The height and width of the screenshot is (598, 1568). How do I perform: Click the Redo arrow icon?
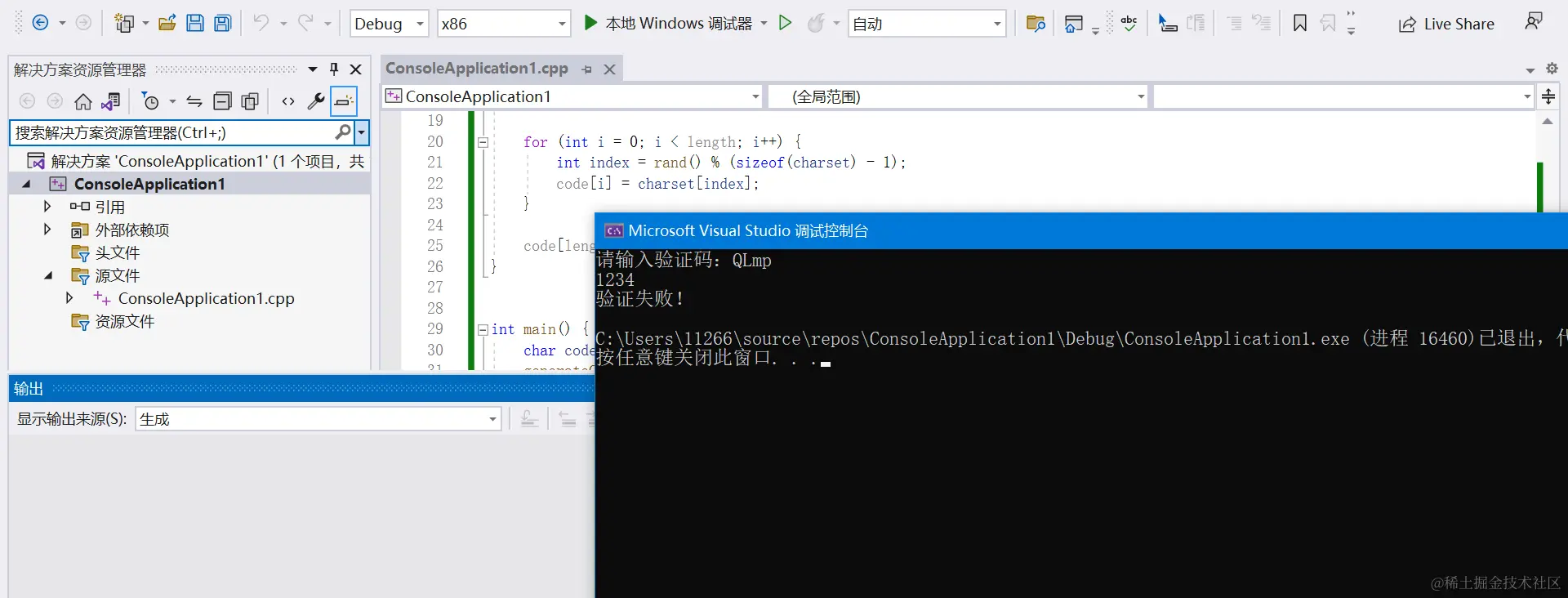coord(305,23)
